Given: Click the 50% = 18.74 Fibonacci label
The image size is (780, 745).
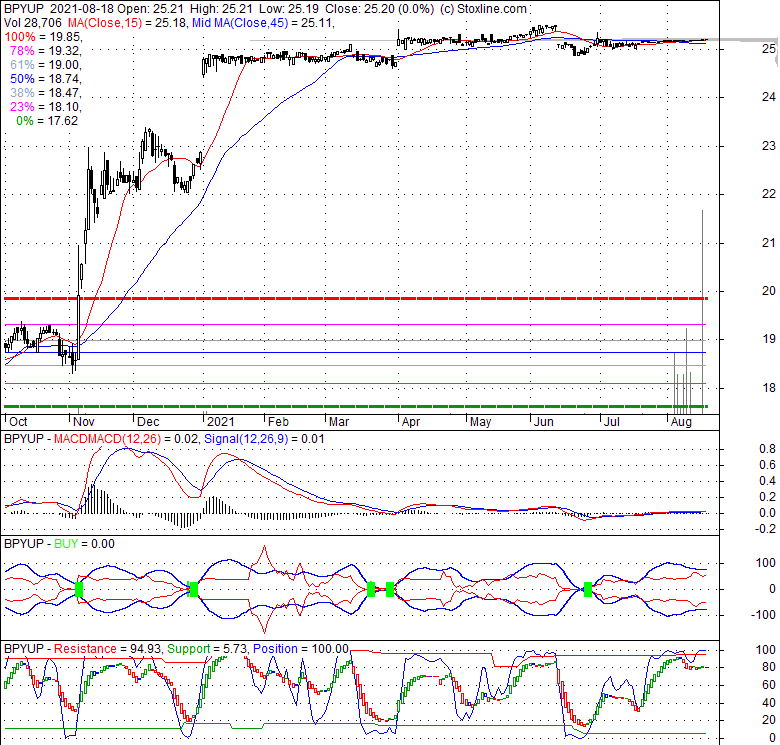Looking at the screenshot, I should (x=46, y=79).
